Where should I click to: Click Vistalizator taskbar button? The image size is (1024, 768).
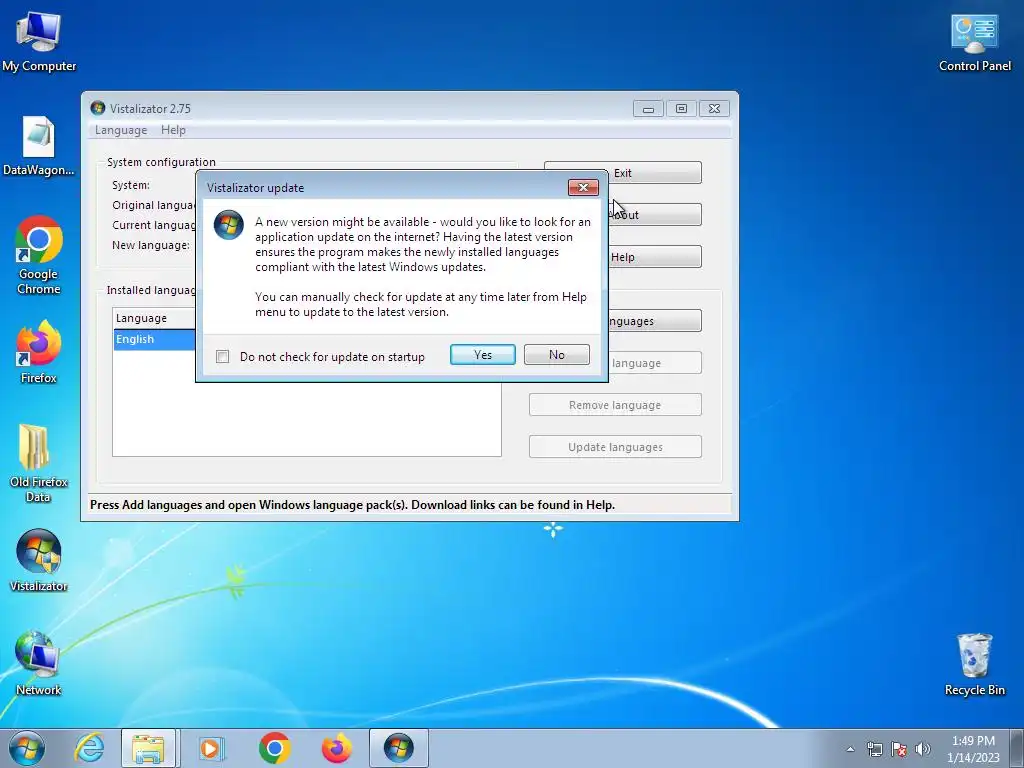(398, 748)
